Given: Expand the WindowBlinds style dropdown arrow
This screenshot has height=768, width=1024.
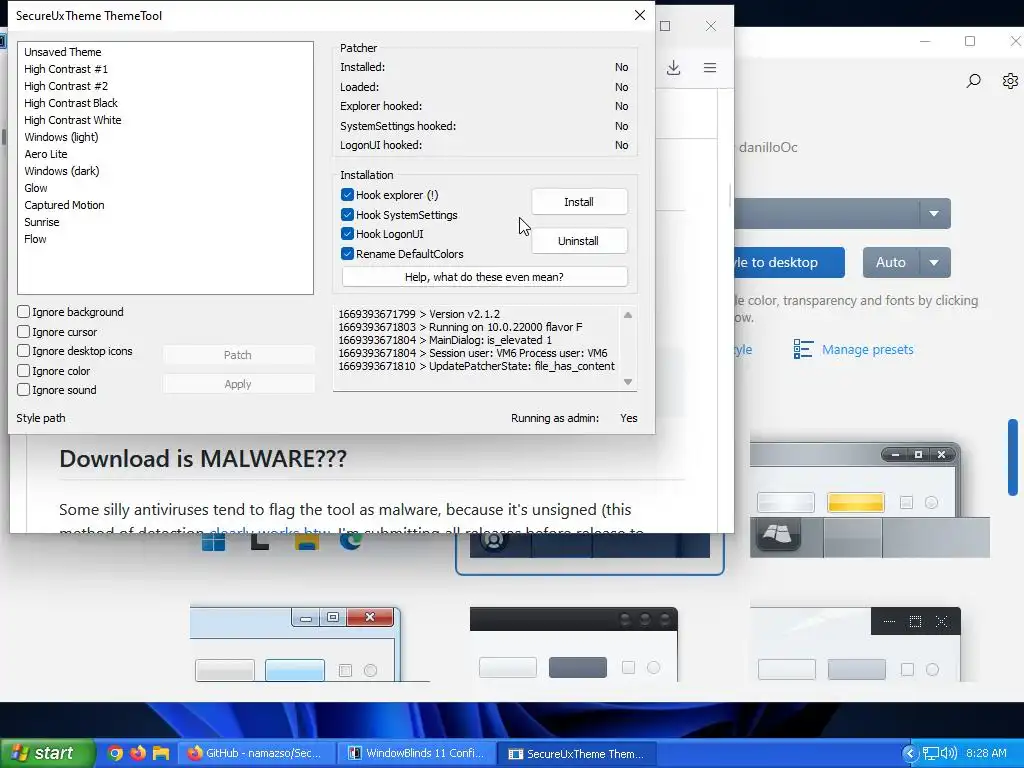Looking at the screenshot, I should pos(934,214).
